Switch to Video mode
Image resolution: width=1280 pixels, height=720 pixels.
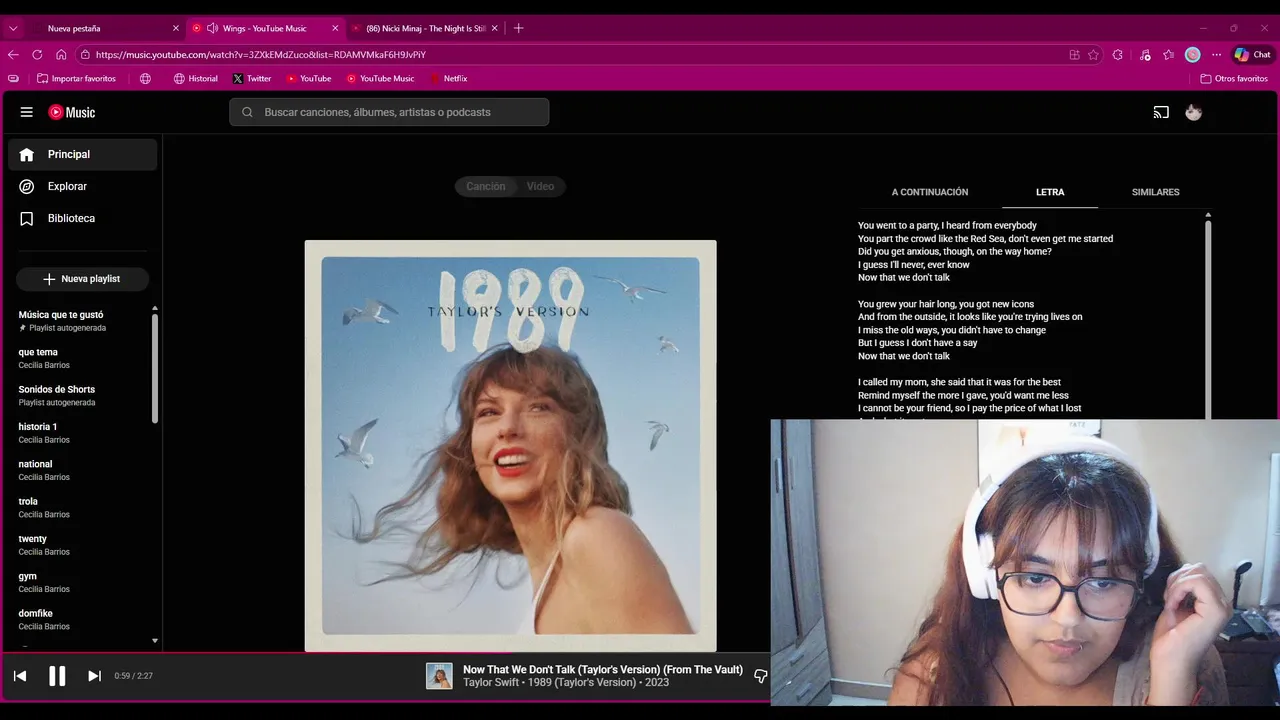point(540,186)
